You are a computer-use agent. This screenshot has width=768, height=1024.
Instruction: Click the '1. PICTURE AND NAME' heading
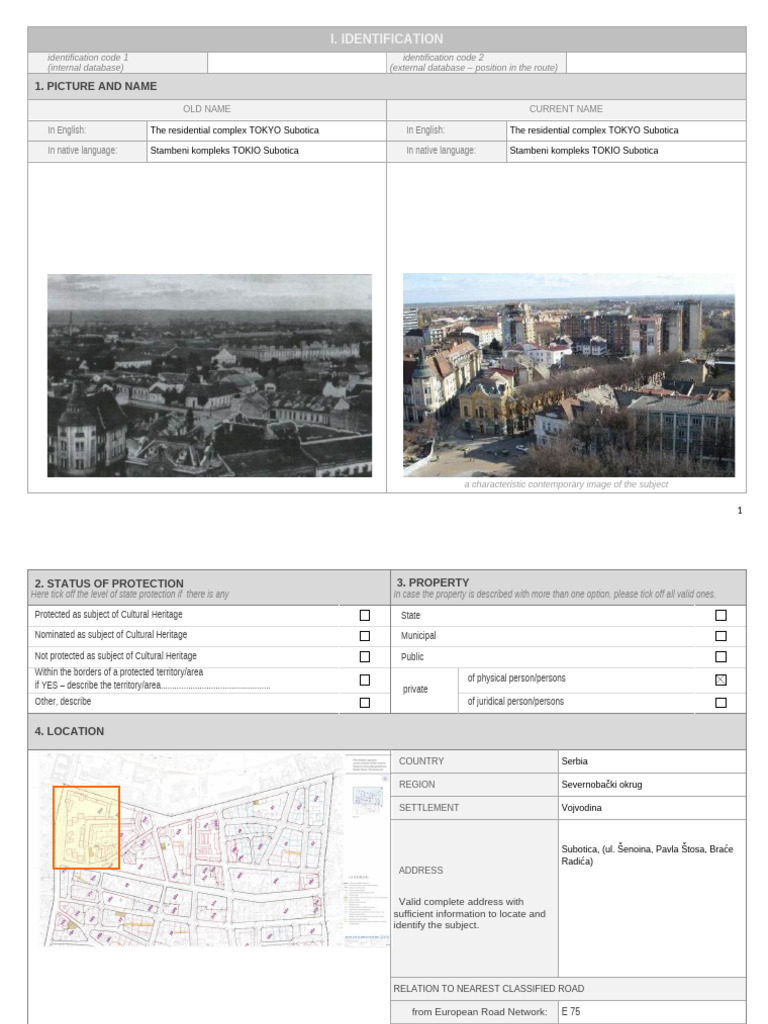pos(95,86)
